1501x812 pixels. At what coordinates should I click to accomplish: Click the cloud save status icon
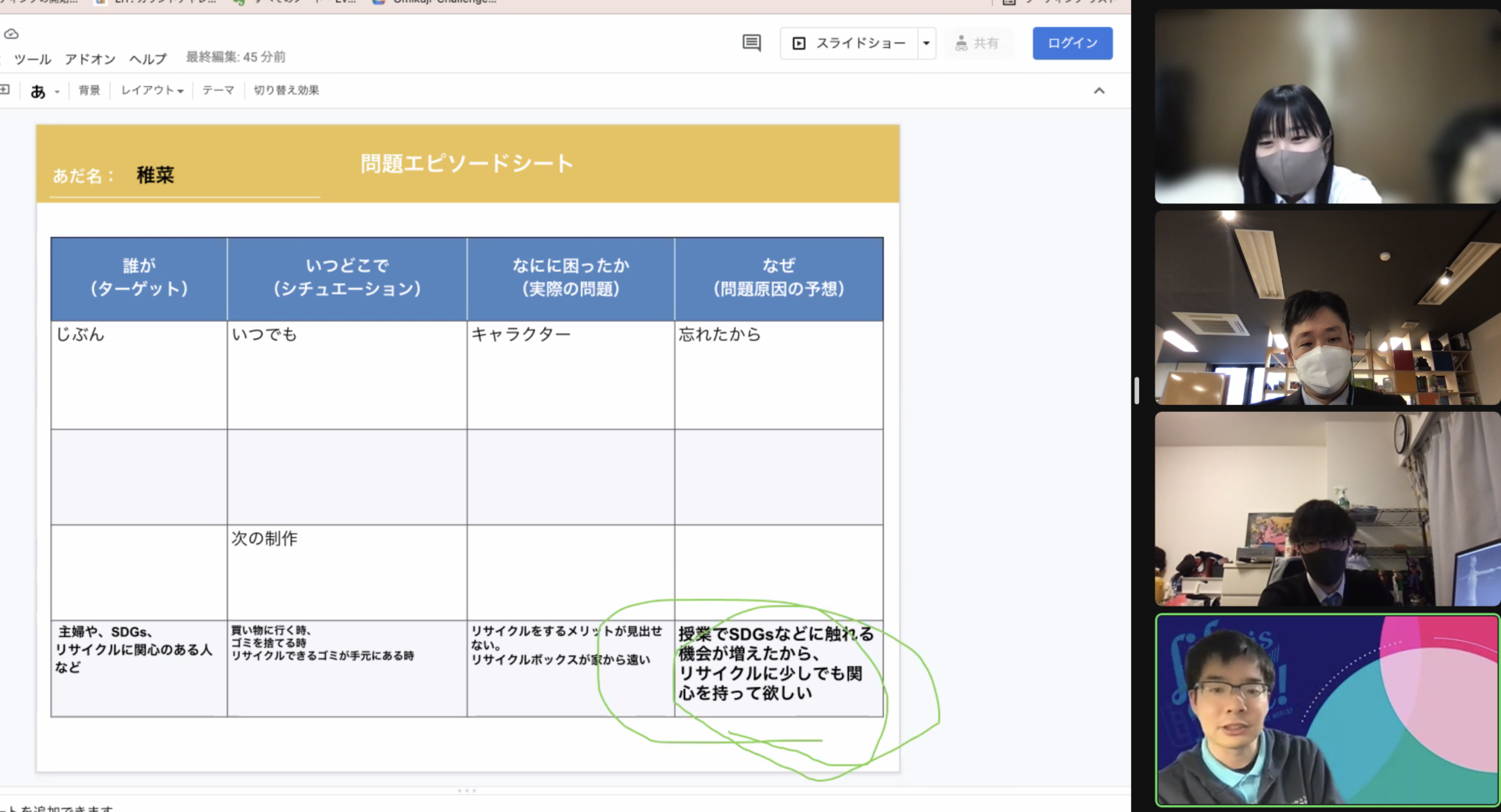click(x=11, y=34)
